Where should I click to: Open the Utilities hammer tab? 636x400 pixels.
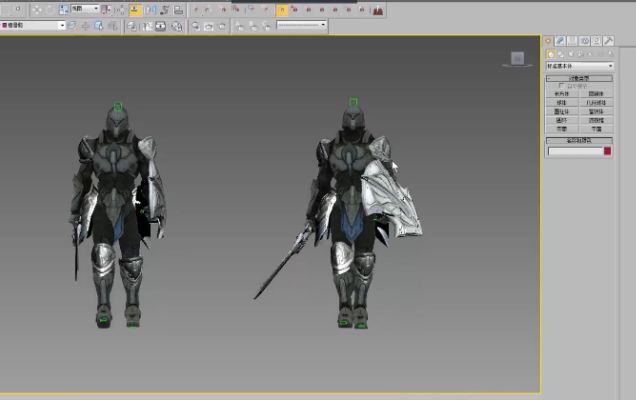[608, 41]
